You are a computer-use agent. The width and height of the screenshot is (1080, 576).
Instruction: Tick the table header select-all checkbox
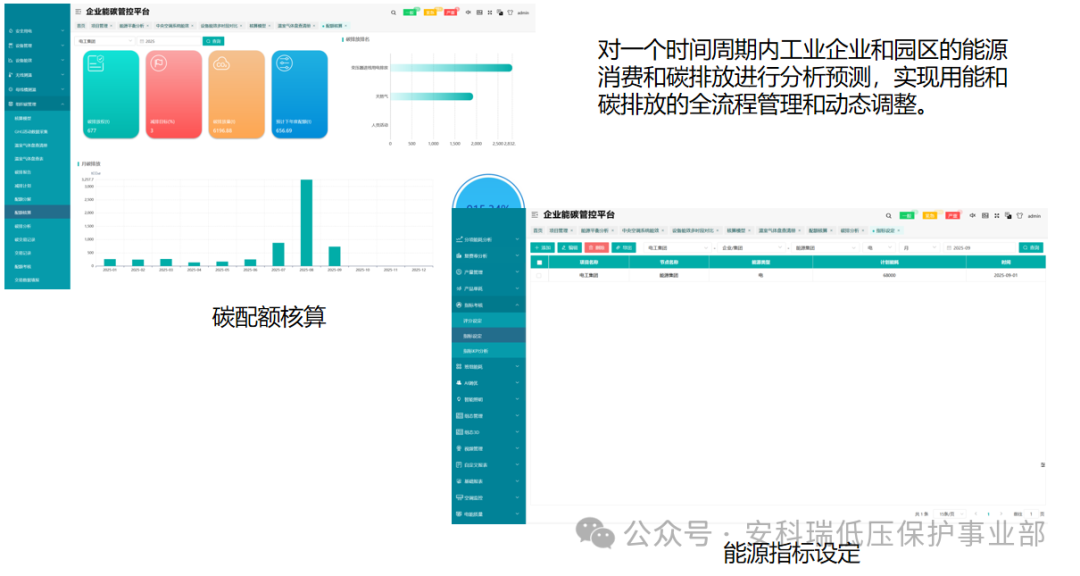[539, 263]
